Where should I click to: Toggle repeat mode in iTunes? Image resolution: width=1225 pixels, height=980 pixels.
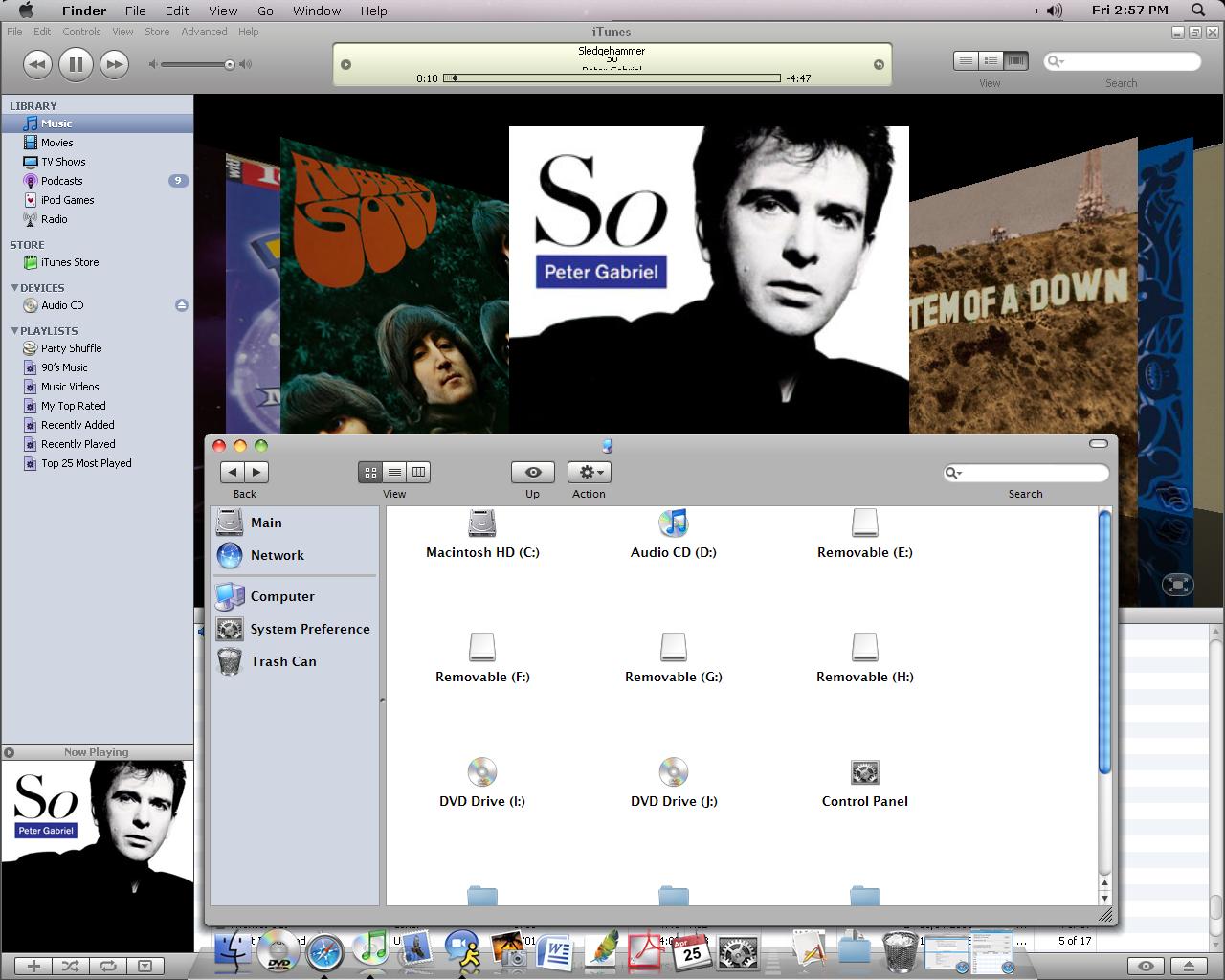click(x=108, y=966)
